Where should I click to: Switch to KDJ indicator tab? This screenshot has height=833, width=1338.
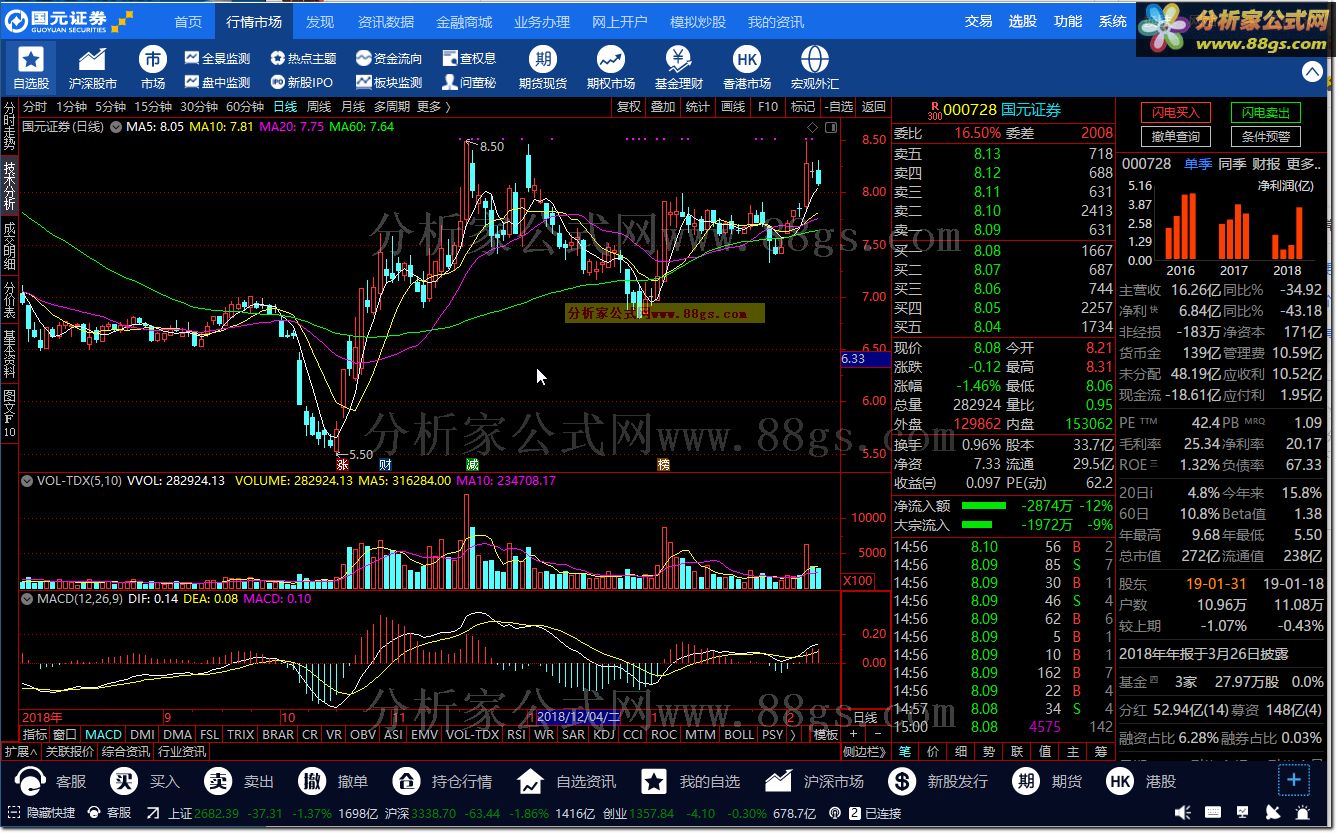coord(604,734)
